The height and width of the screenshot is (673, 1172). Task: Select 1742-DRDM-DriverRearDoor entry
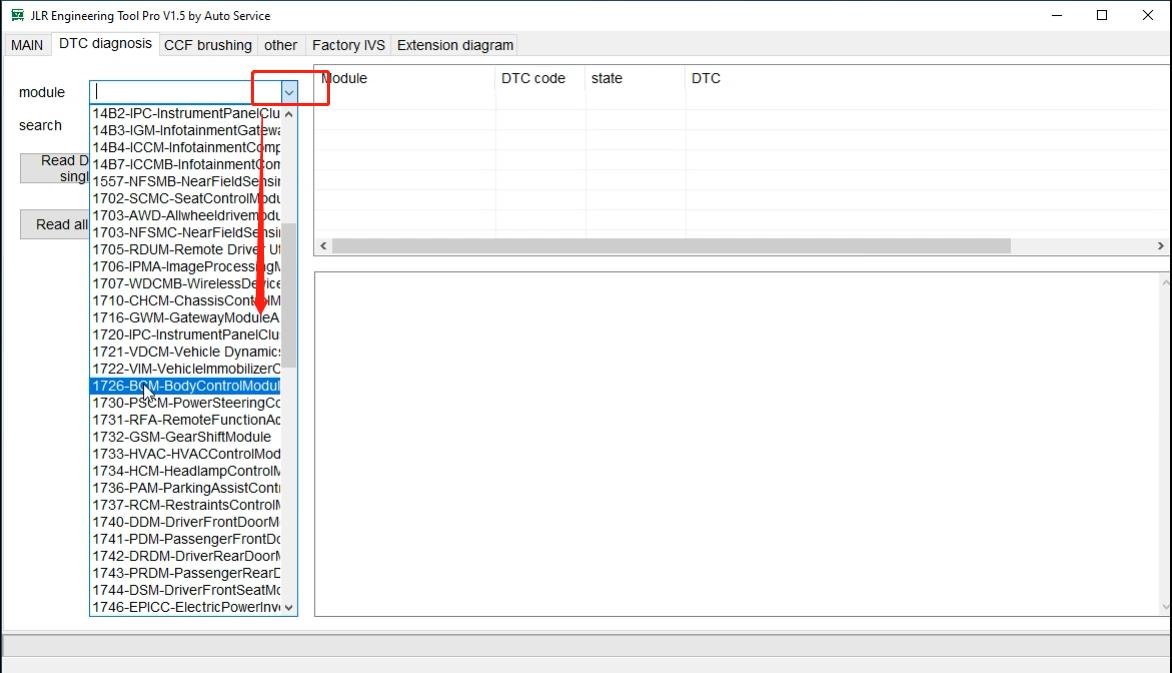click(185, 556)
